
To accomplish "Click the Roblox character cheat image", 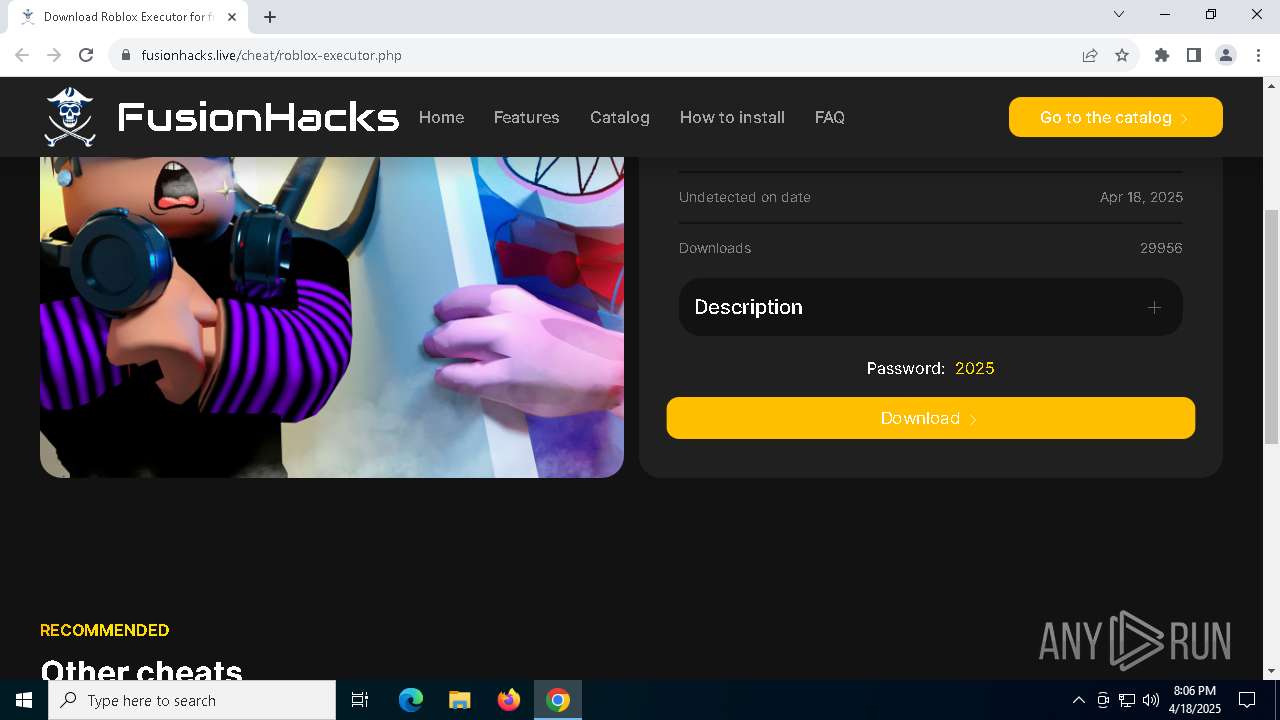I will click(x=332, y=317).
